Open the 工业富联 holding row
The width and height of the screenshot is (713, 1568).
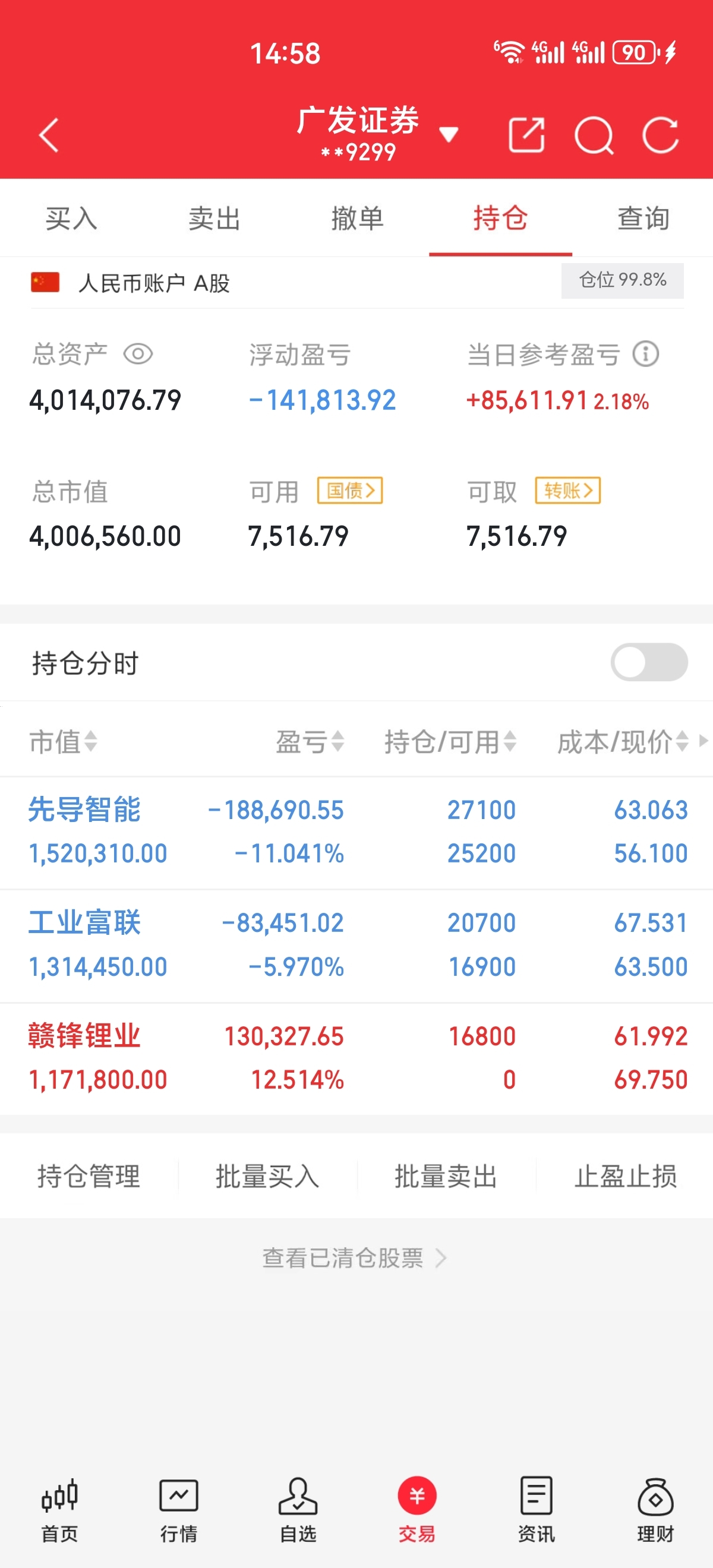[356, 946]
